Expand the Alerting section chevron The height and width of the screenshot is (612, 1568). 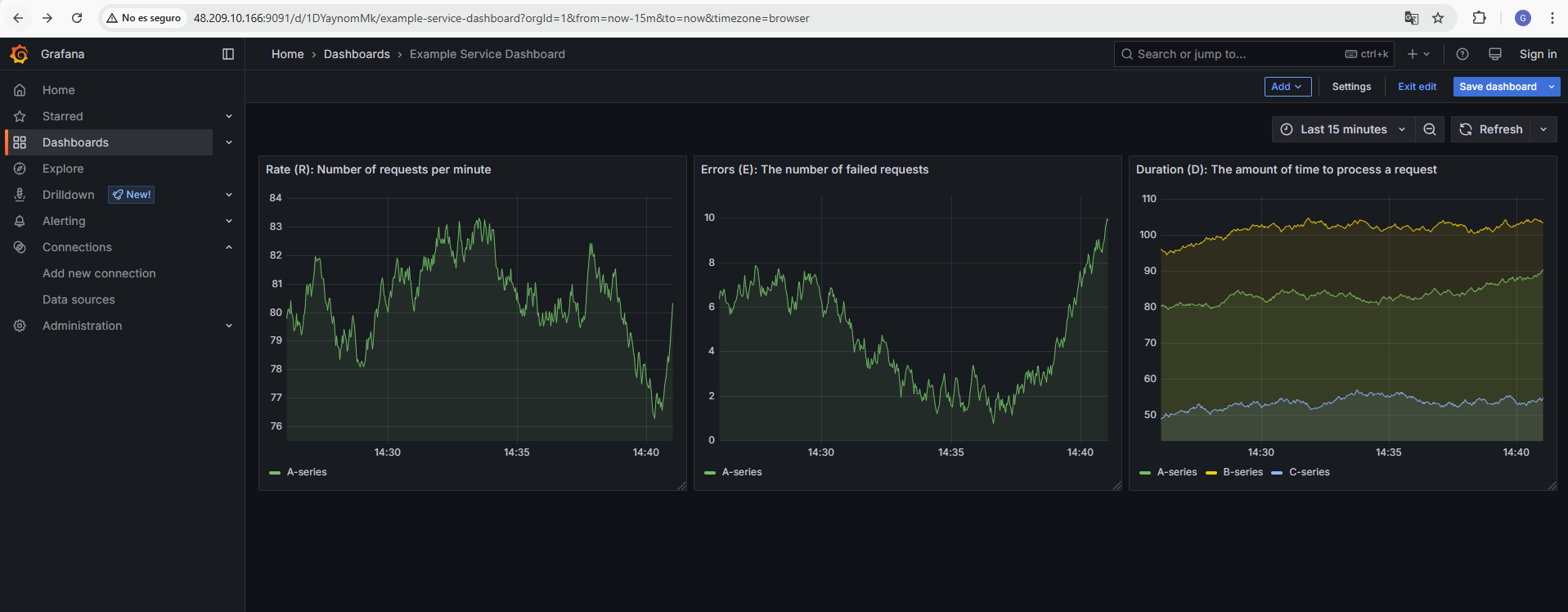(x=229, y=221)
